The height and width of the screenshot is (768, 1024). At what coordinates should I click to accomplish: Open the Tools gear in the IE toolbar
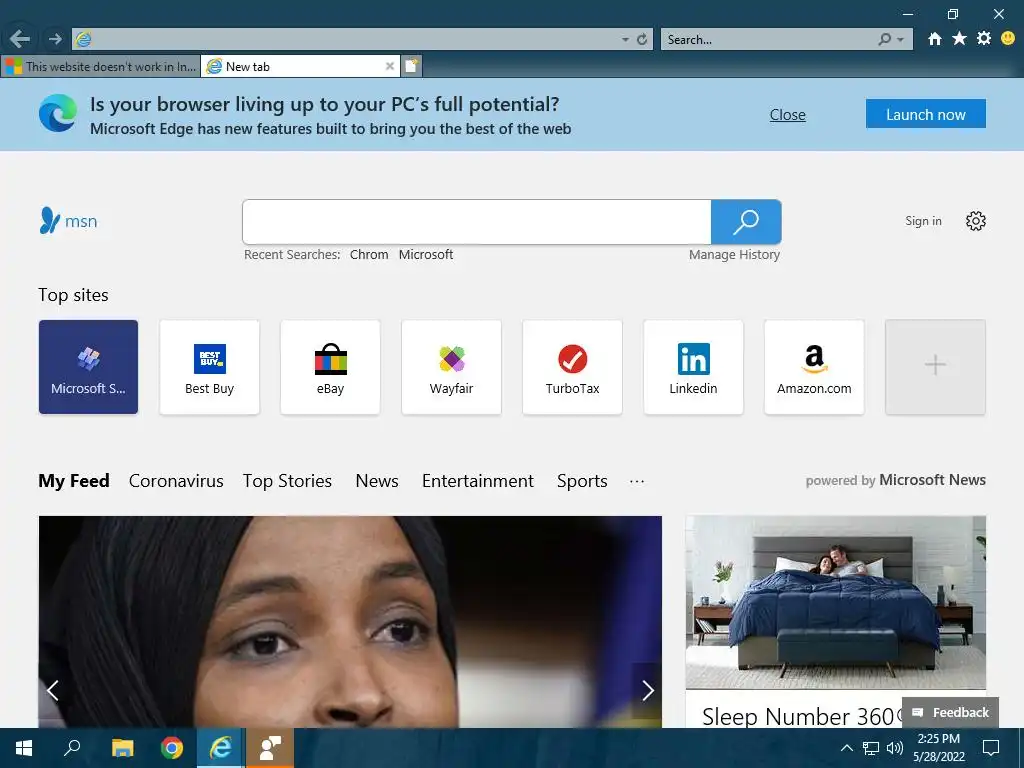tap(984, 39)
